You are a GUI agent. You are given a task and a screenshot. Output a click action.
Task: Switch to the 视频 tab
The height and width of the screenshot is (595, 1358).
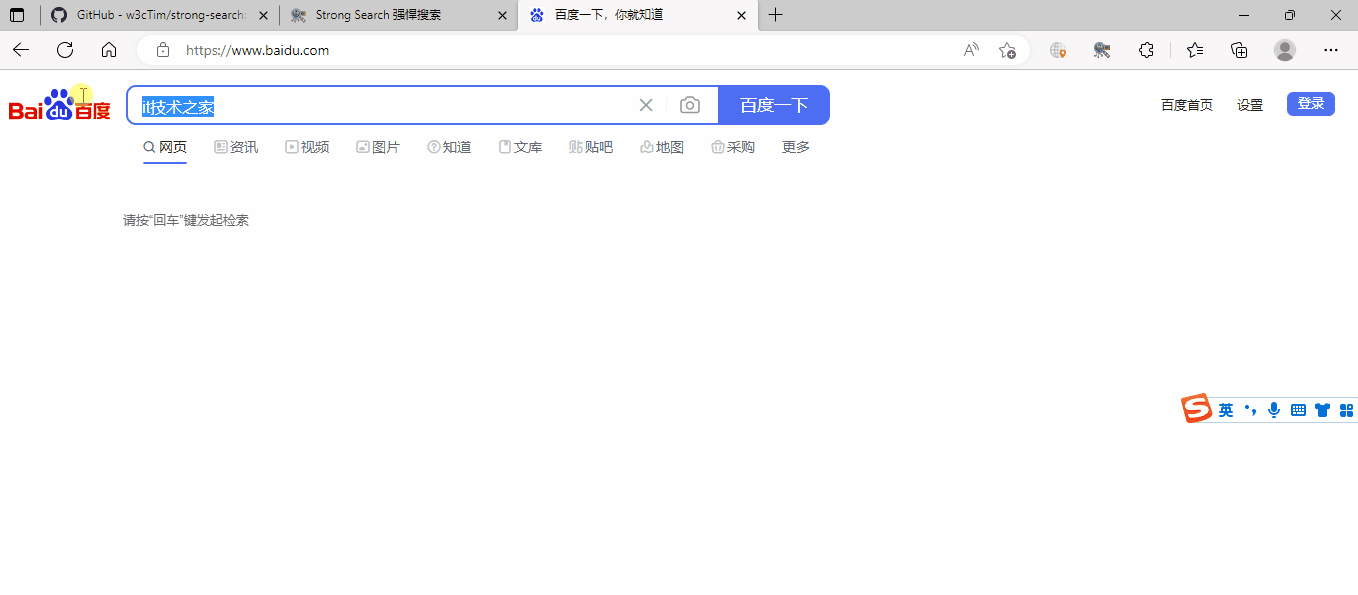point(307,147)
